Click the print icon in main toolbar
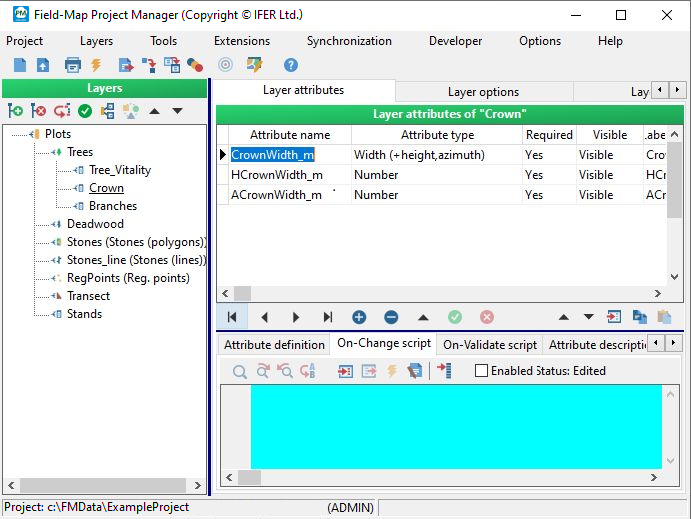The height and width of the screenshot is (519, 691). (72, 65)
